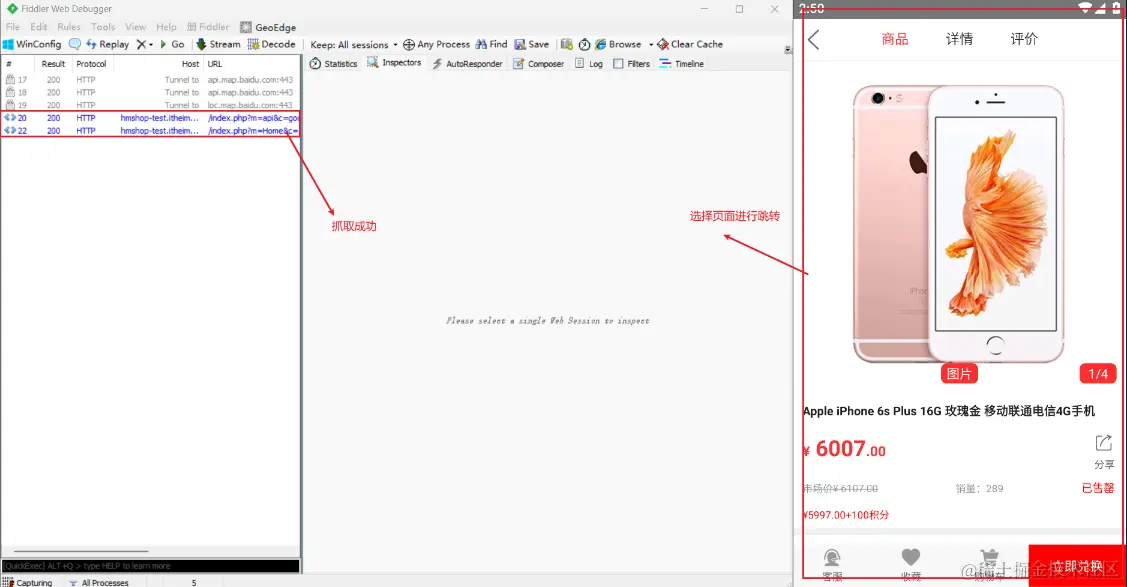Replay the selected session
The image size is (1127, 587).
[107, 44]
